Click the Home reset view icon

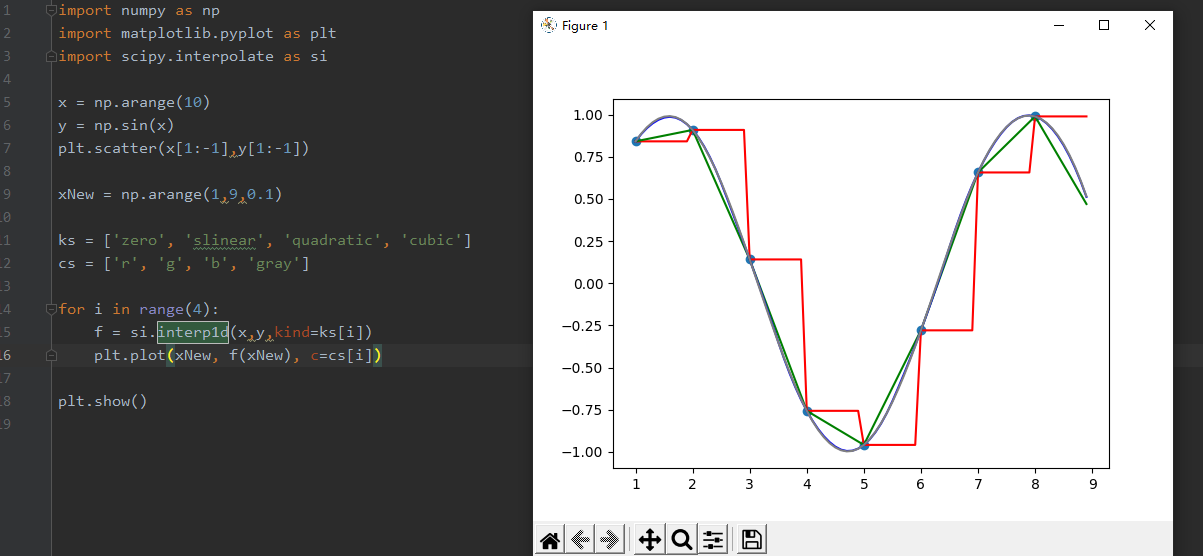(x=549, y=540)
